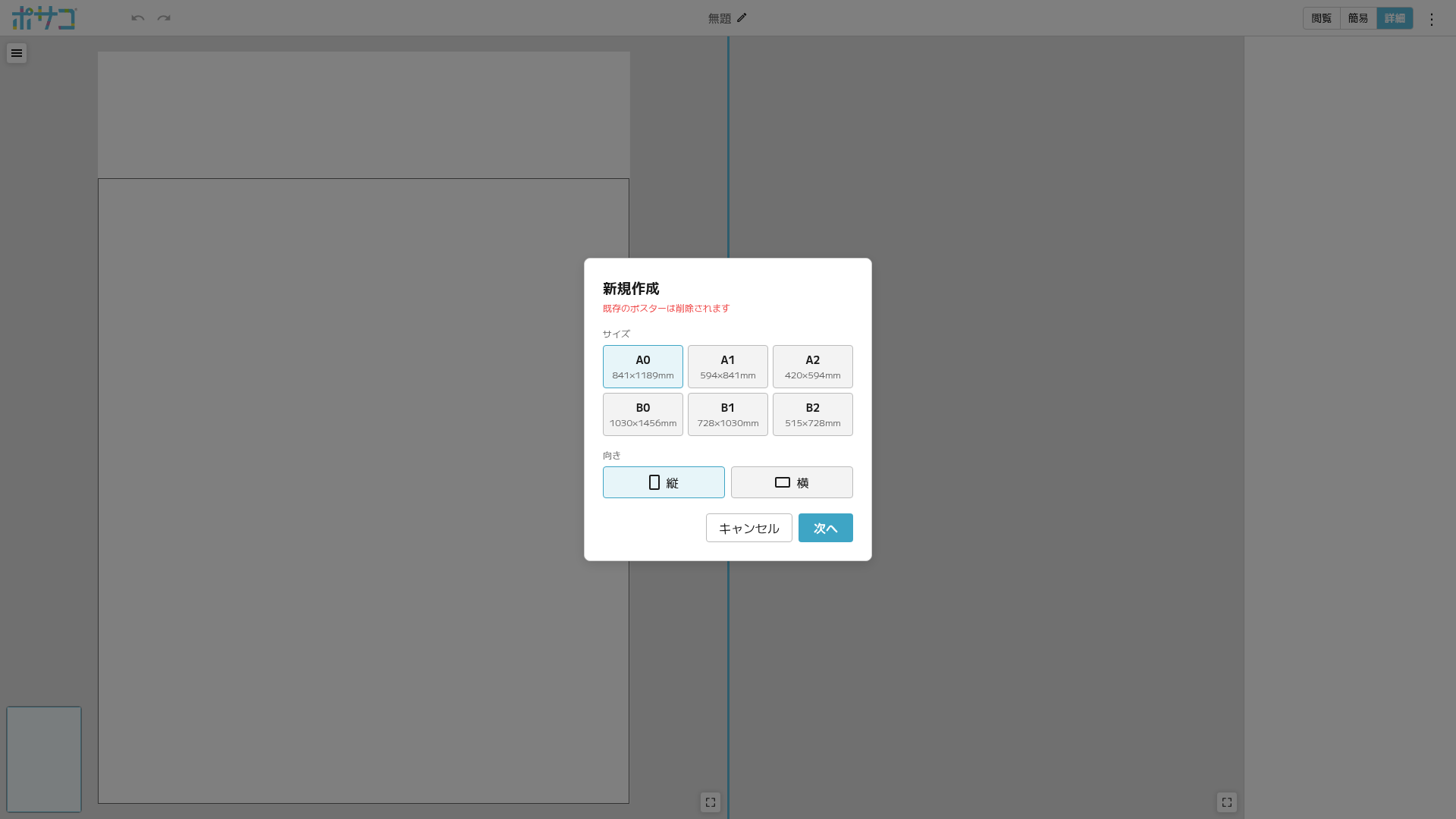This screenshot has height=819, width=1456.
Task: Select B1 728×1030mm size
Action: (x=728, y=415)
